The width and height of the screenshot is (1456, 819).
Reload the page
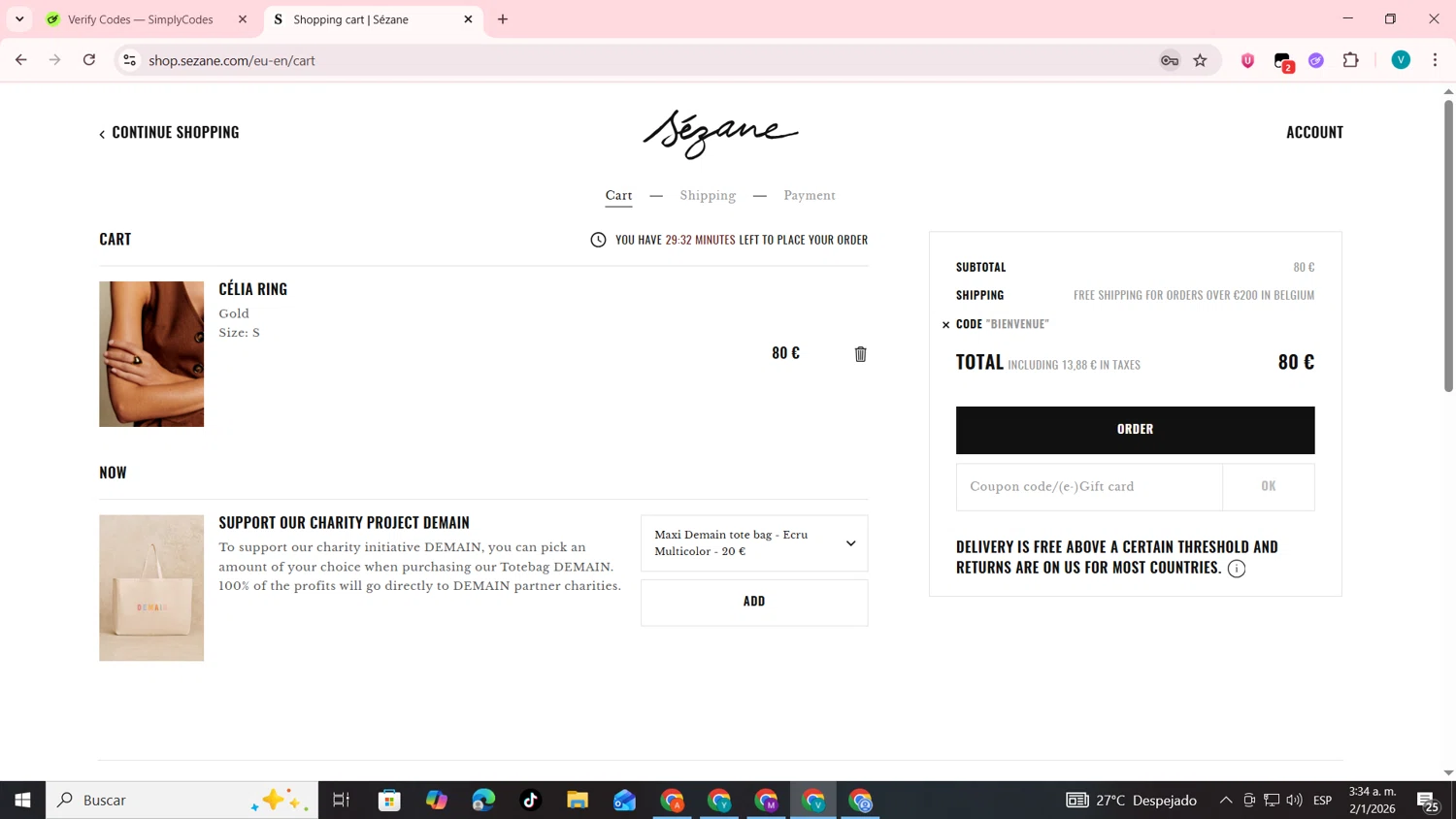pos(89,60)
